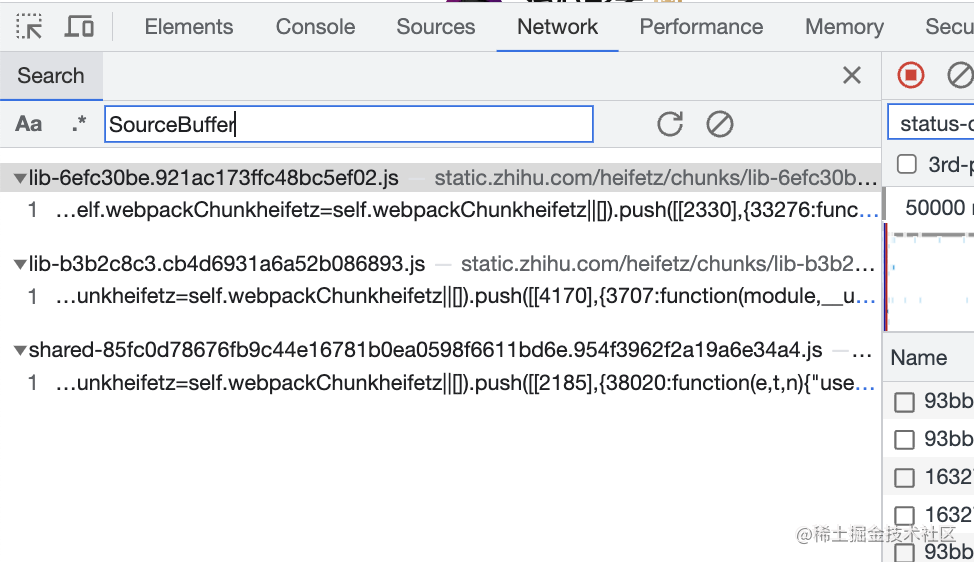Open the Sources tab
The image size is (974, 562).
pos(436,27)
